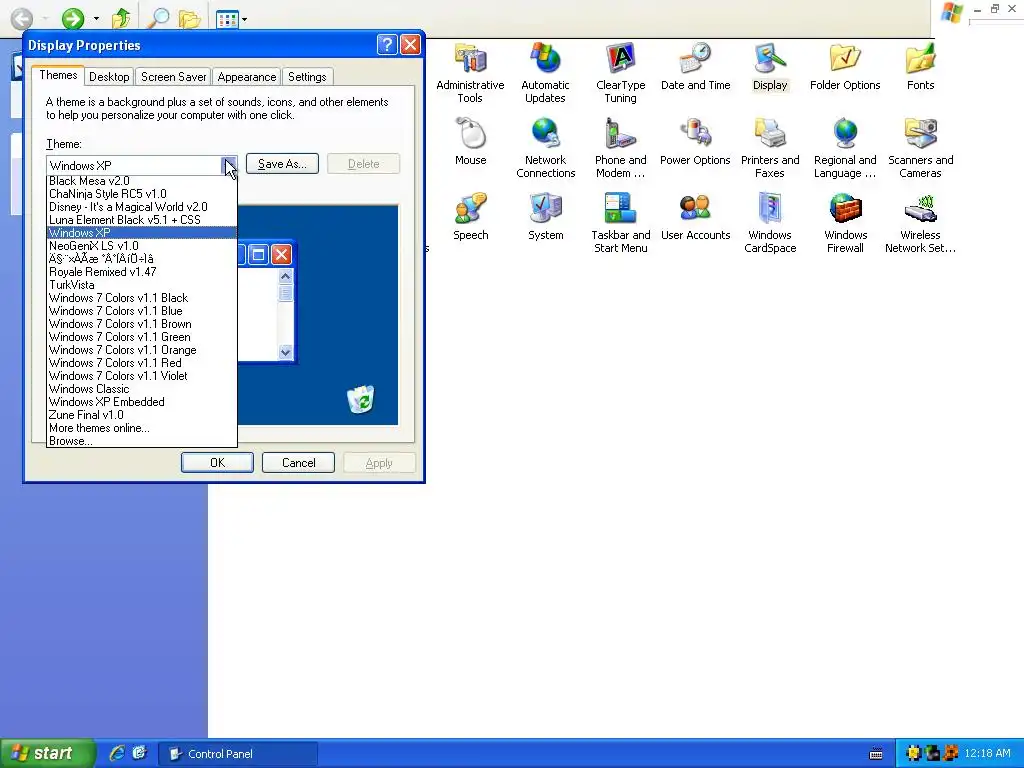Click Cancel in Display Properties
1024x768 pixels.
click(298, 462)
